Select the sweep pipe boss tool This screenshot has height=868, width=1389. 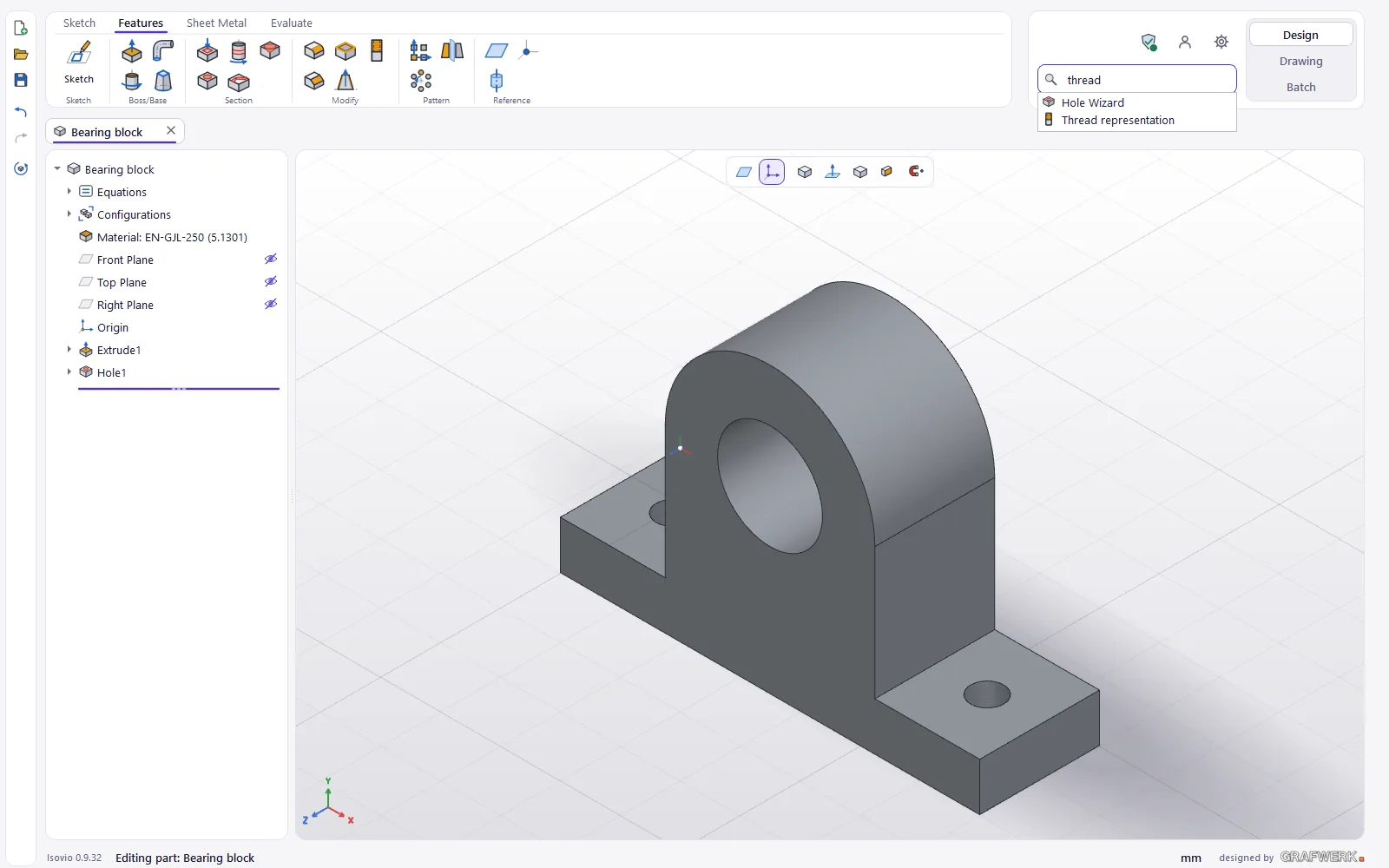[x=163, y=51]
